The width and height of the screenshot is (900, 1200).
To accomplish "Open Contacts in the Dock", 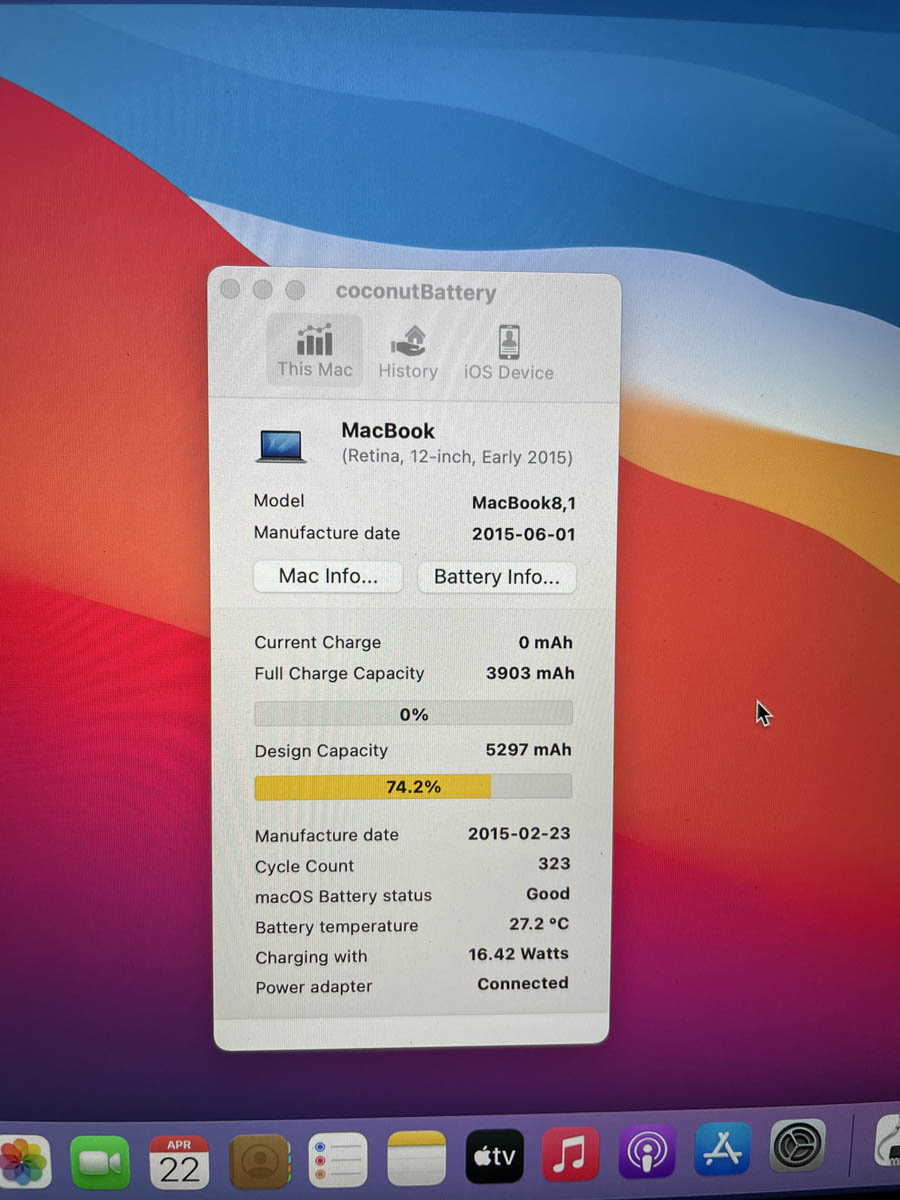I will pyautogui.click(x=259, y=1162).
